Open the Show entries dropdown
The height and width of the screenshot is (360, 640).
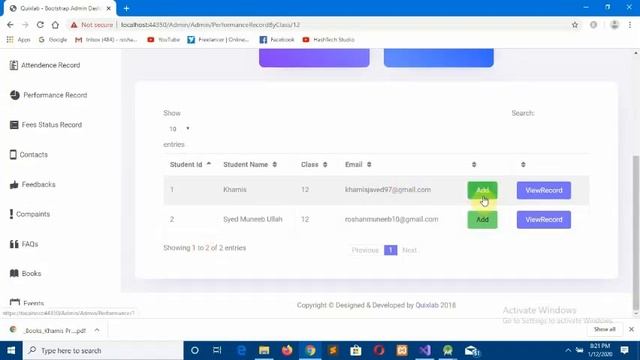[x=179, y=129]
